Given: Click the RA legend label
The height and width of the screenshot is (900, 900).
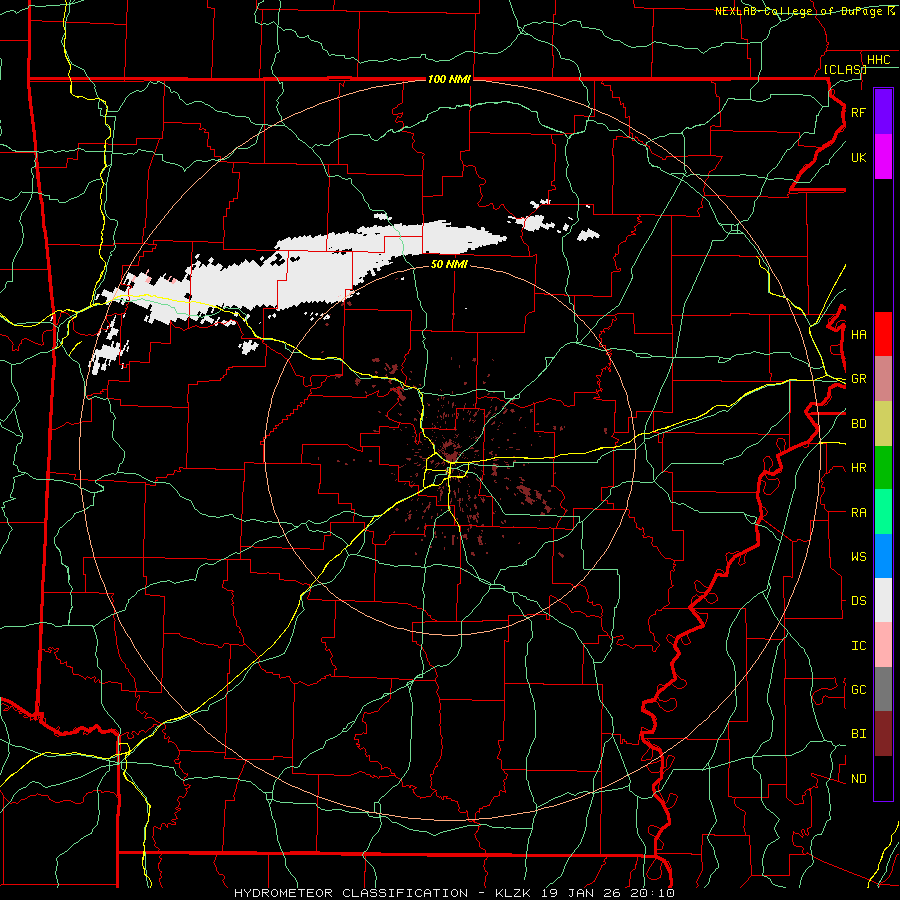Looking at the screenshot, I should [x=858, y=513].
